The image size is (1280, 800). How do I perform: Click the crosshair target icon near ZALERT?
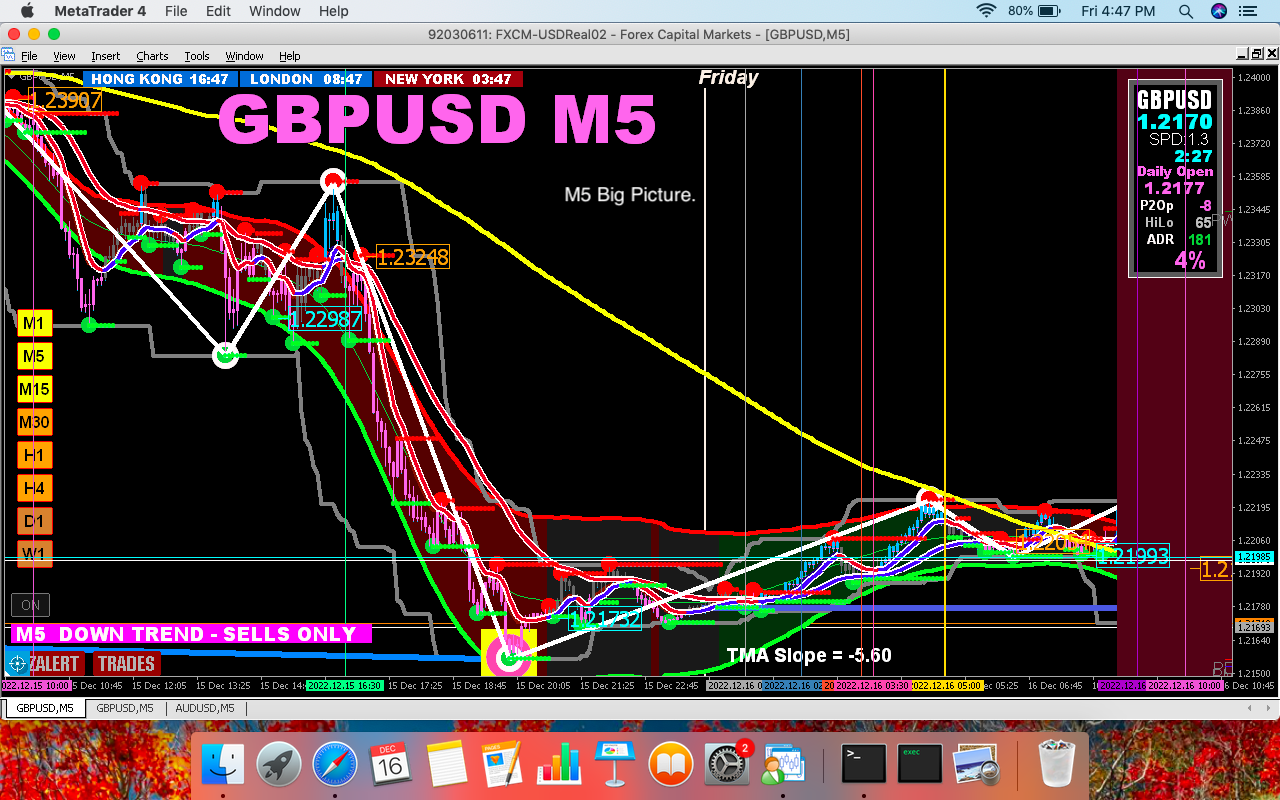click(x=16, y=663)
